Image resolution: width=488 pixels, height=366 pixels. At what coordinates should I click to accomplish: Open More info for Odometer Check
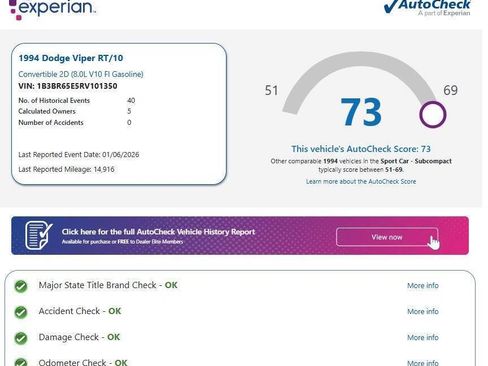coord(423,362)
